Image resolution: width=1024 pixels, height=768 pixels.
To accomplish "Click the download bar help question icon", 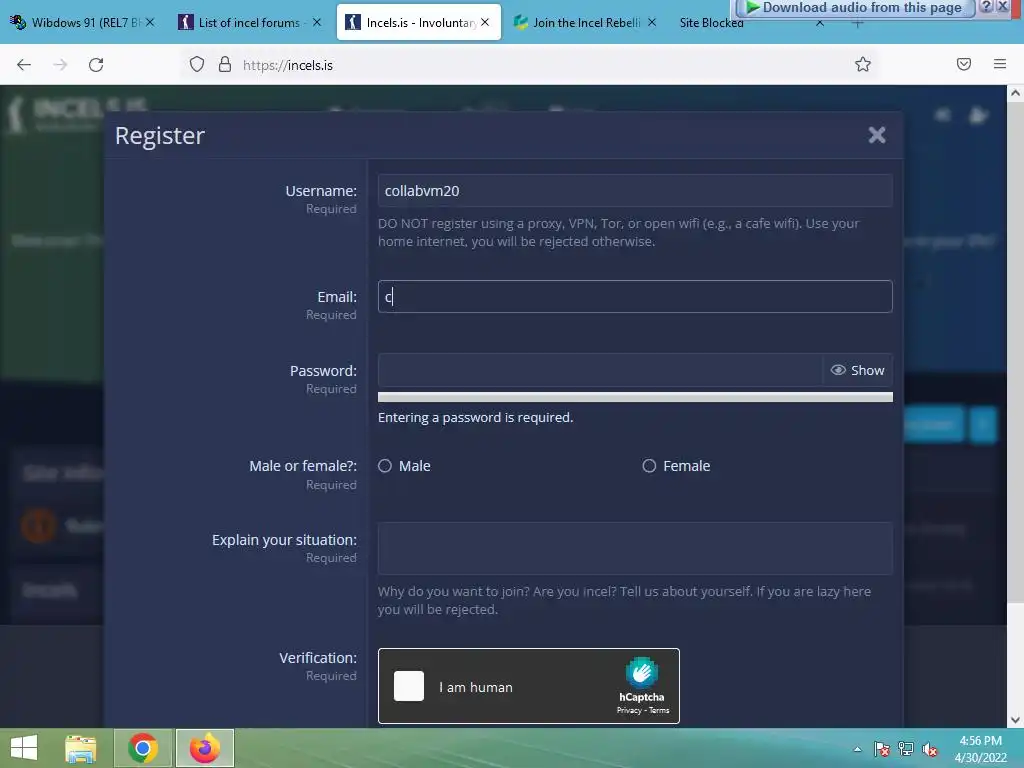I will pos(987,7).
